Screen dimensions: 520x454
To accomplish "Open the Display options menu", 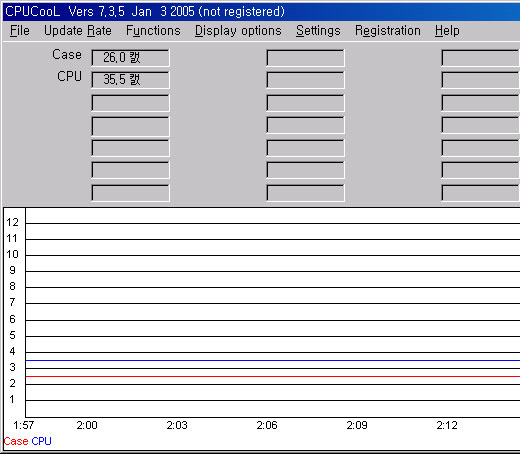I will 238,31.
